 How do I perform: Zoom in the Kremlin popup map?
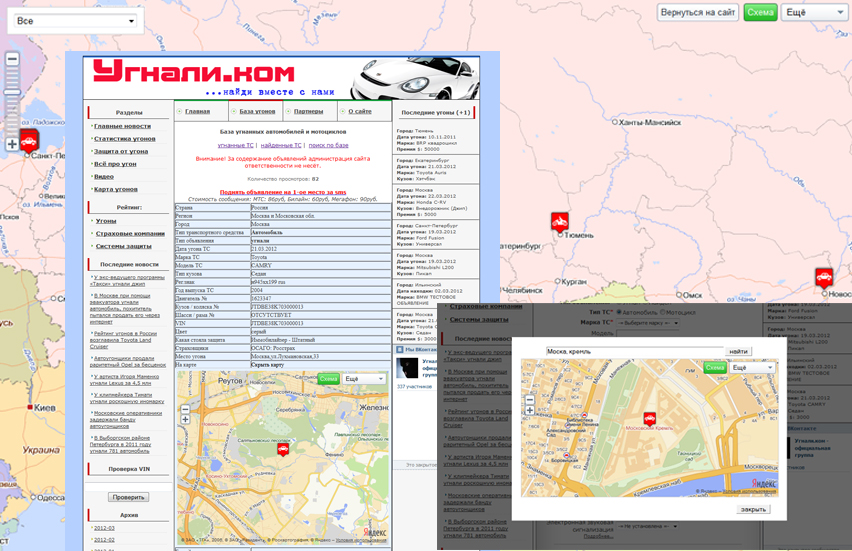(x=530, y=410)
